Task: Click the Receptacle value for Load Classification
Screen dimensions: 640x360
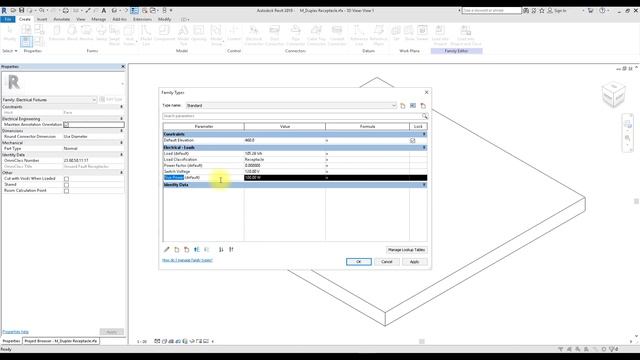Action: click(x=285, y=160)
